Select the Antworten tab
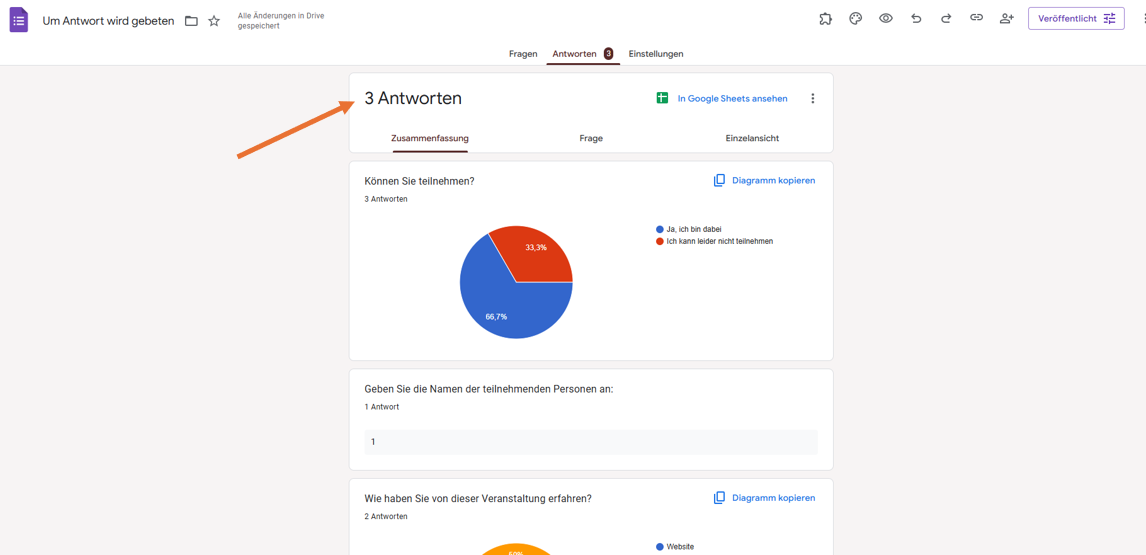This screenshot has width=1146, height=555. (x=583, y=53)
